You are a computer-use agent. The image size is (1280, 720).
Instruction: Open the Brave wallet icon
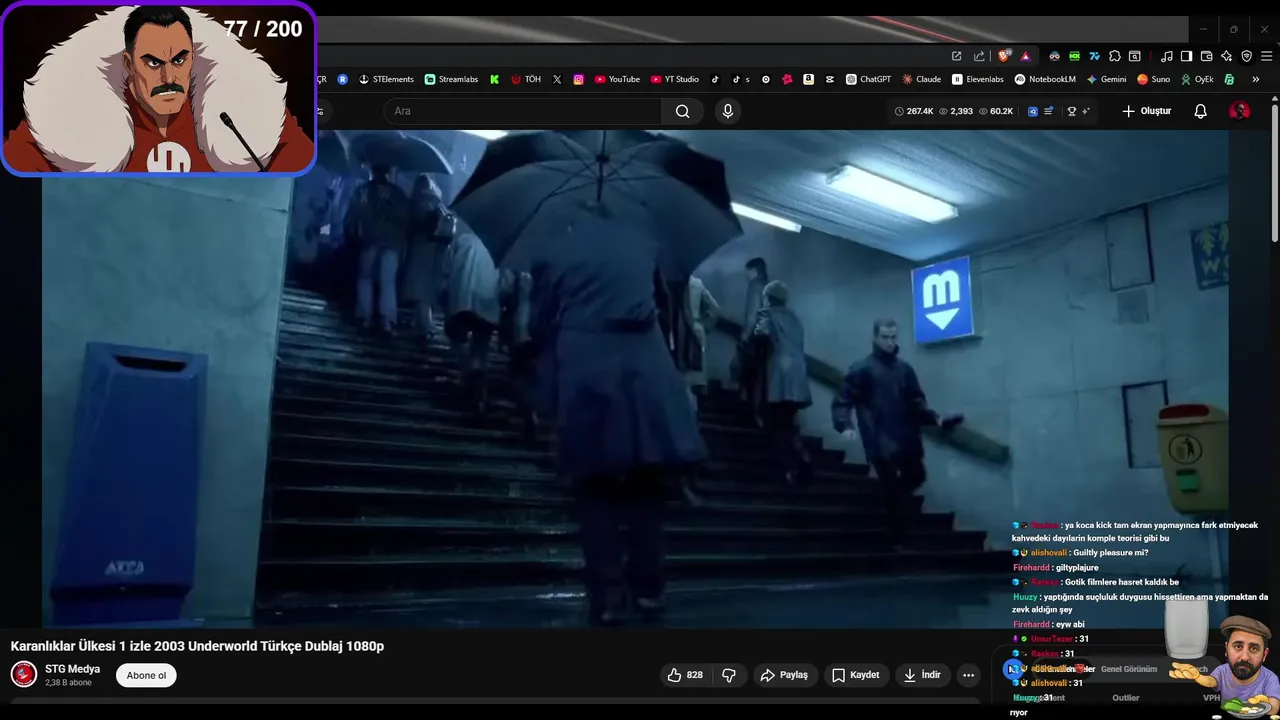click(1207, 56)
